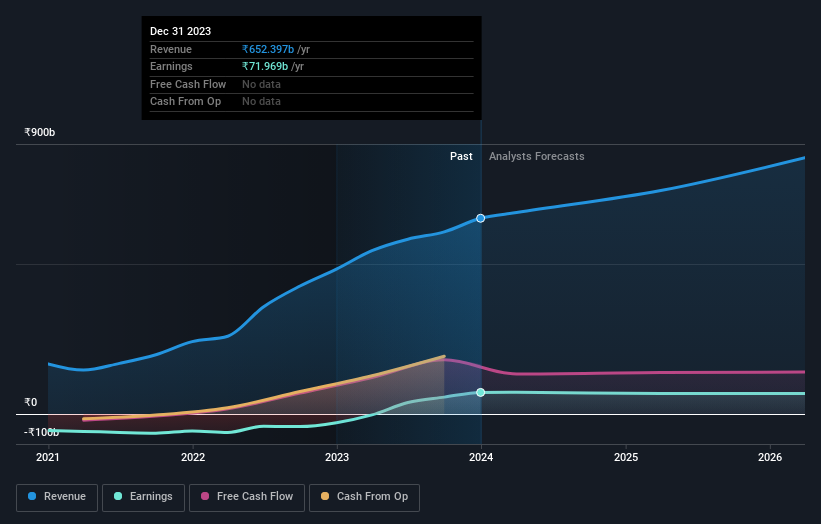Click the 2025 x-axis label
This screenshot has width=821, height=524.
point(626,457)
